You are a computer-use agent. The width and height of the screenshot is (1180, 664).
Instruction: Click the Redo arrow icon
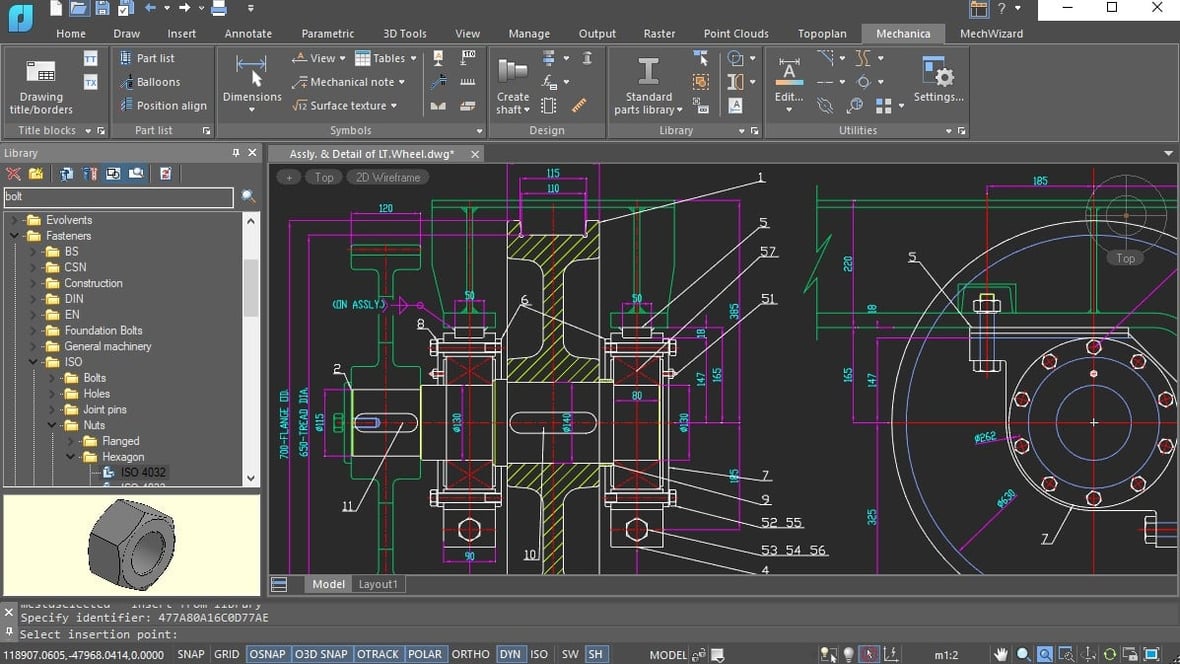(184, 8)
